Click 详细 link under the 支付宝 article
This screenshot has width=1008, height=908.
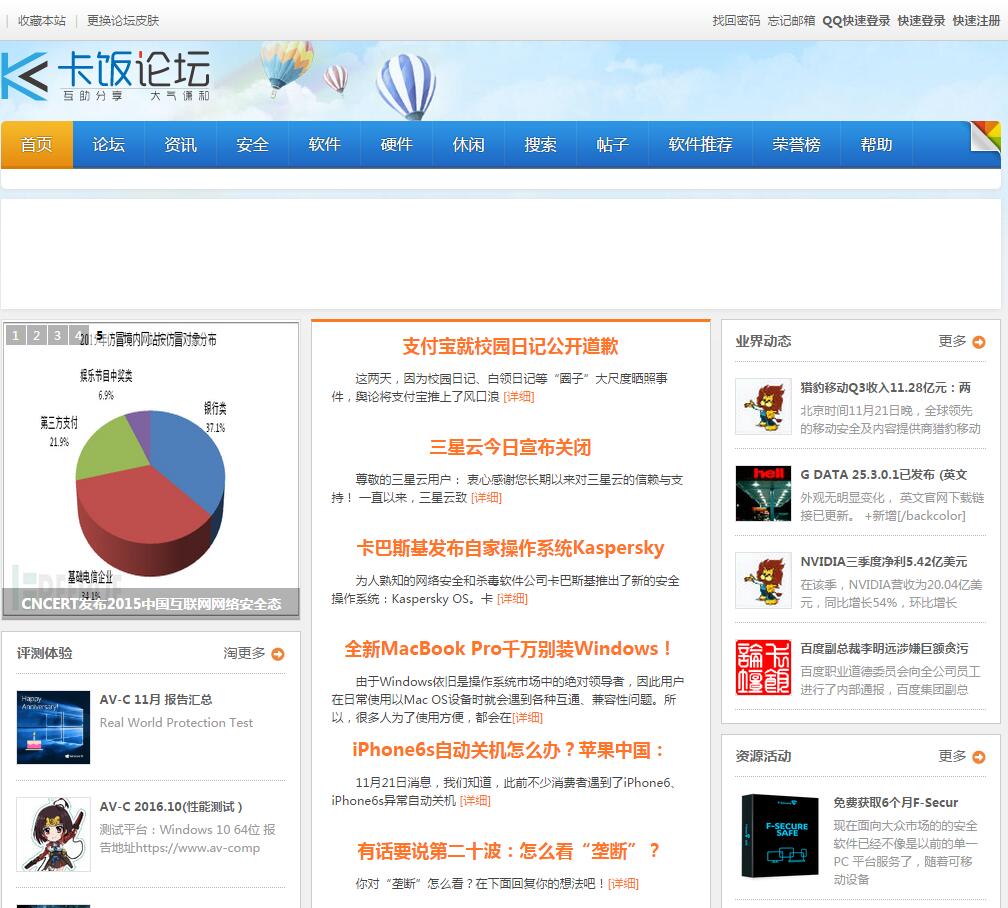click(519, 397)
